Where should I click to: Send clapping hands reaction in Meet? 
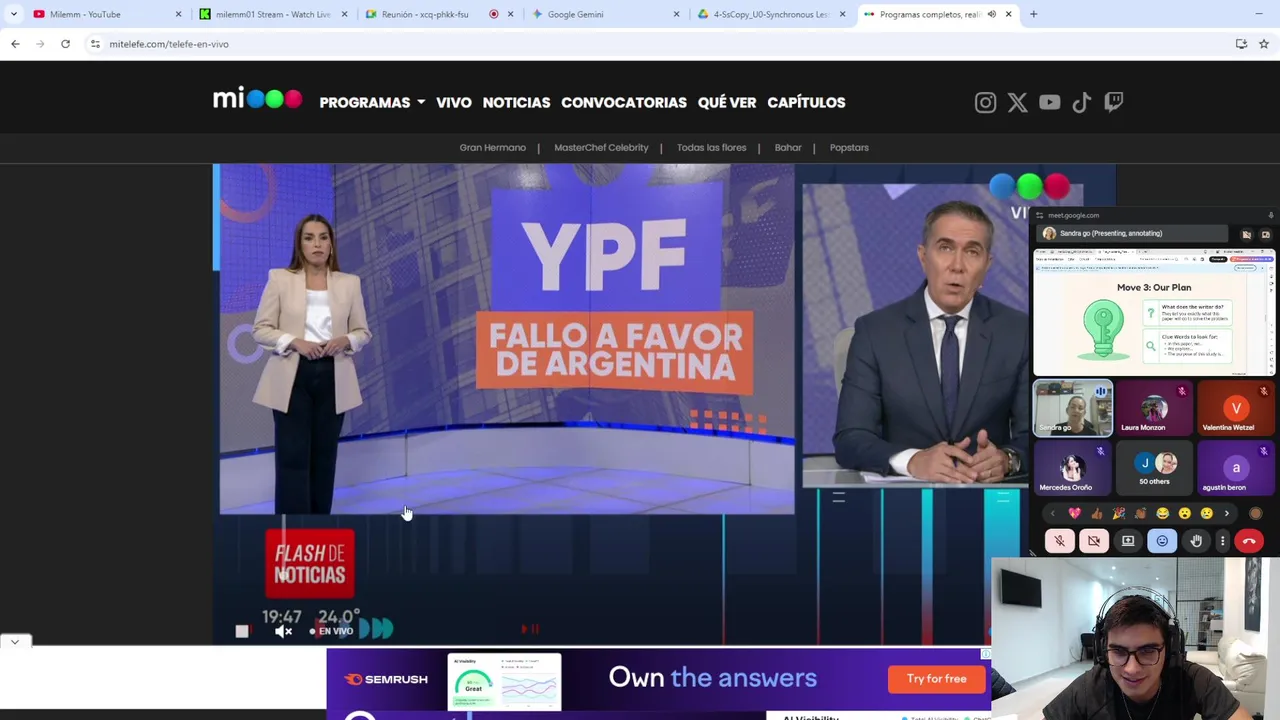[x=1140, y=514]
